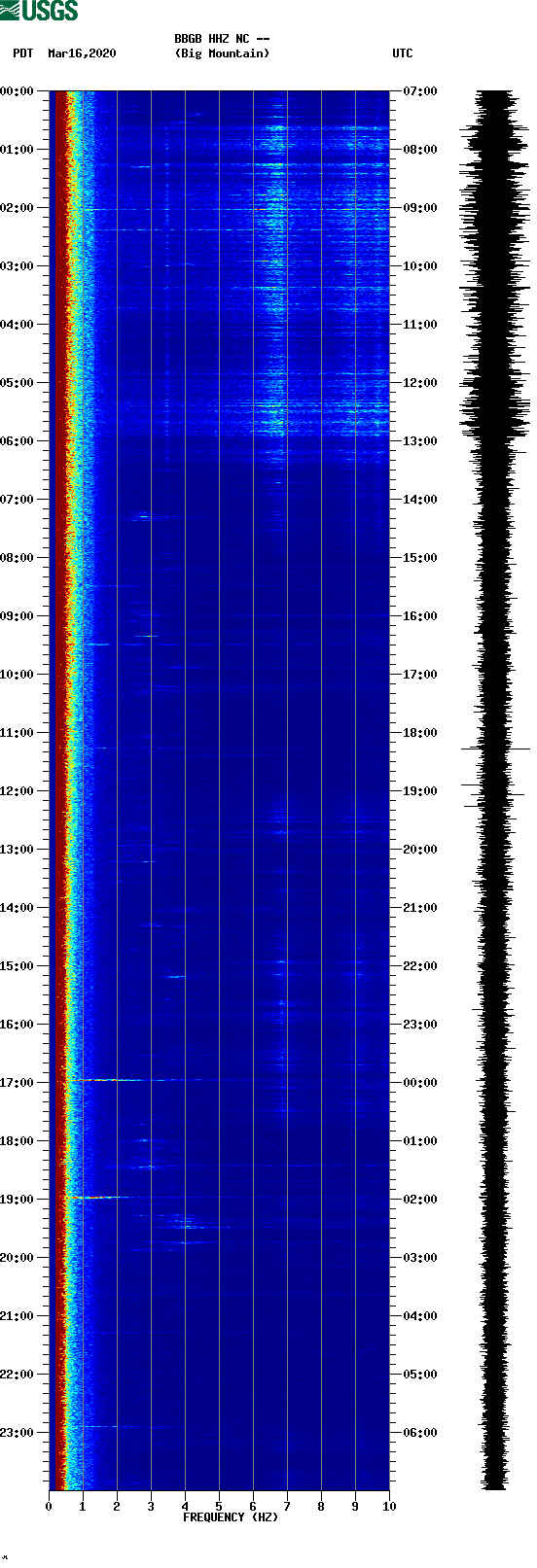This screenshot has height=1568, width=537.
Task: Click the UTC time label '20:00'
Action: [x=420, y=850]
